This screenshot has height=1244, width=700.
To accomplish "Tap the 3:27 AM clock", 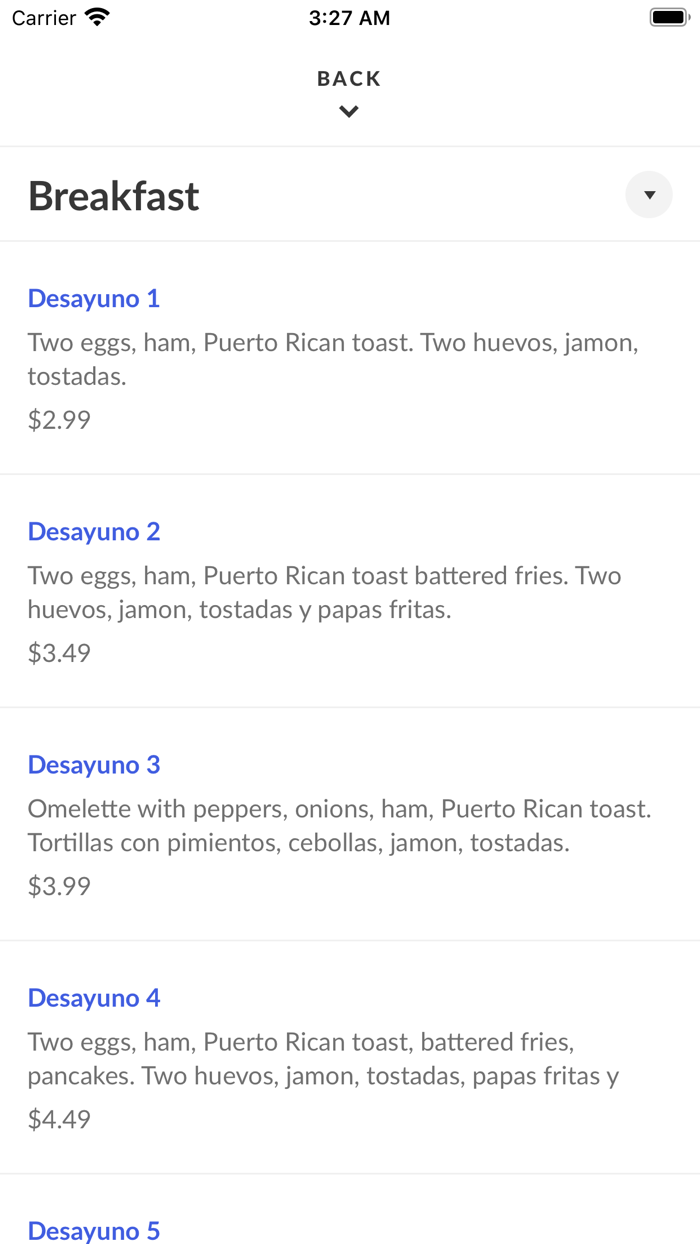I will click(349, 18).
